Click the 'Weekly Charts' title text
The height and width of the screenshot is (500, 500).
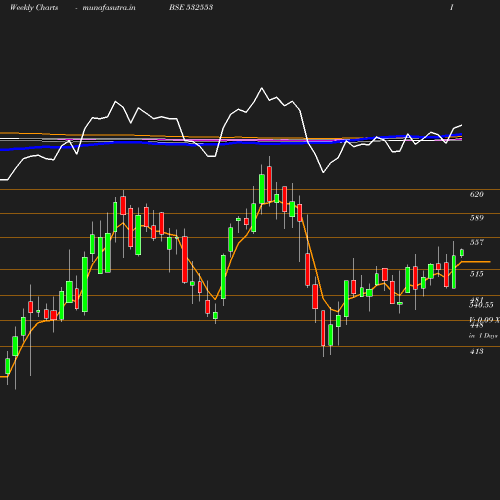tap(34, 8)
